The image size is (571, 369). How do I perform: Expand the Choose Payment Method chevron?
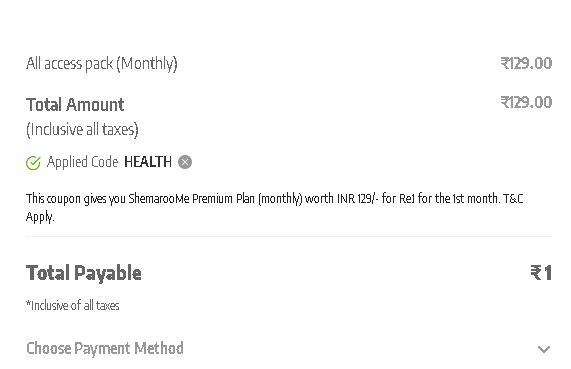(544, 350)
